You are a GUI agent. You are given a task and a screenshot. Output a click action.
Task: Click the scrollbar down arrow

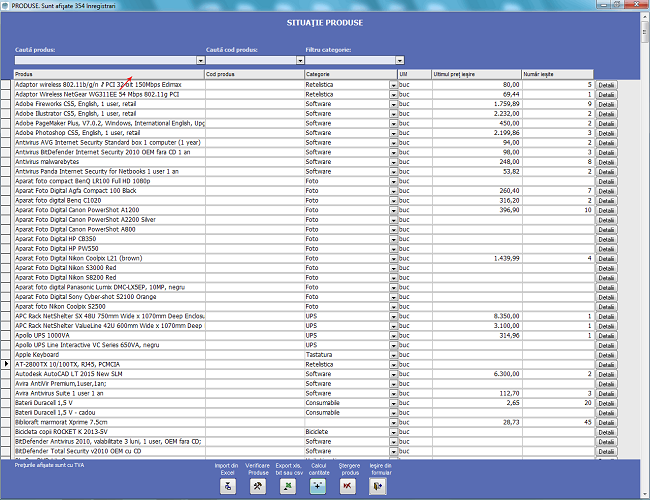(645, 494)
